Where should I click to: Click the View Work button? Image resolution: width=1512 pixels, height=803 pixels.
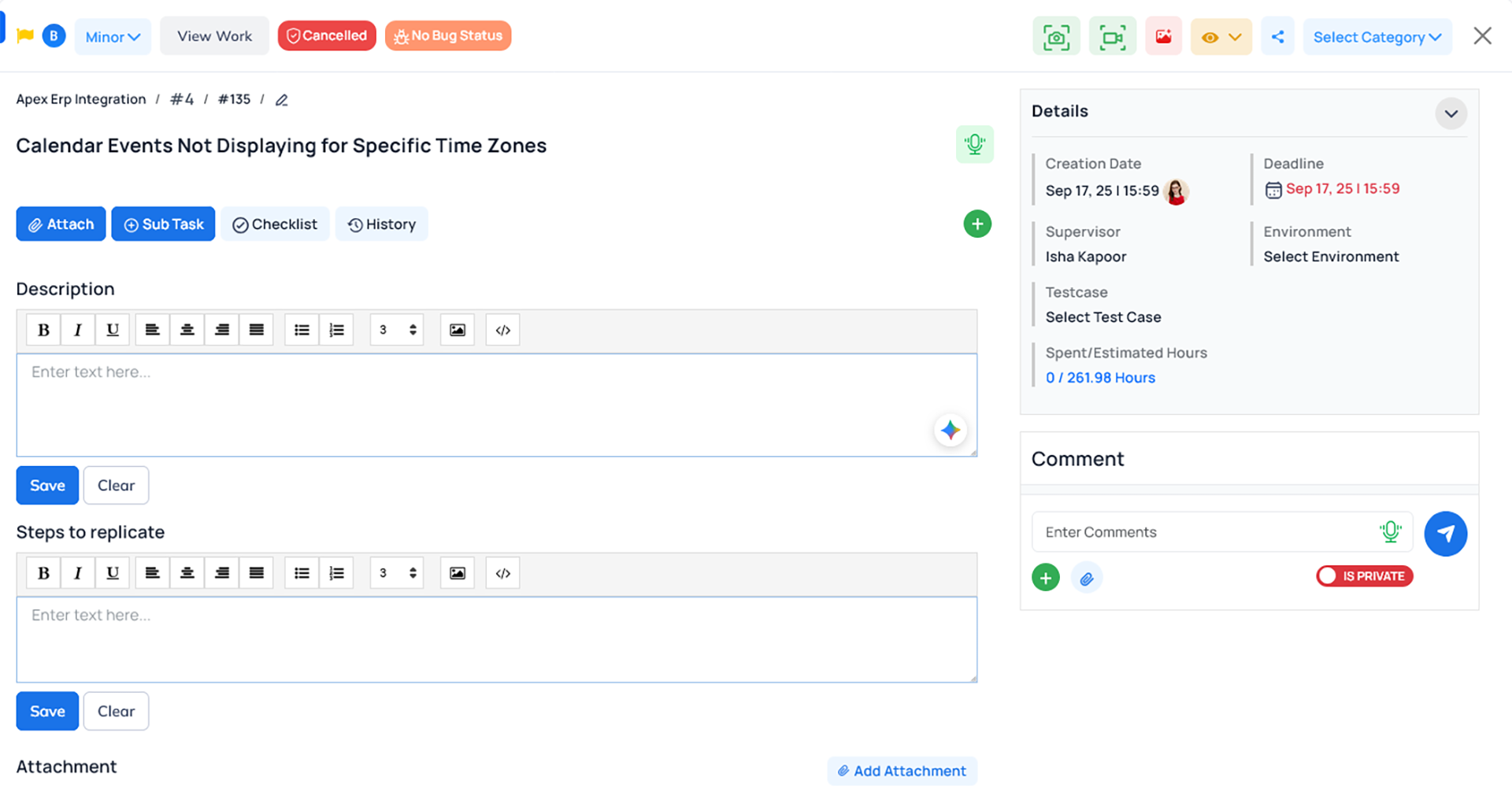[x=214, y=36]
